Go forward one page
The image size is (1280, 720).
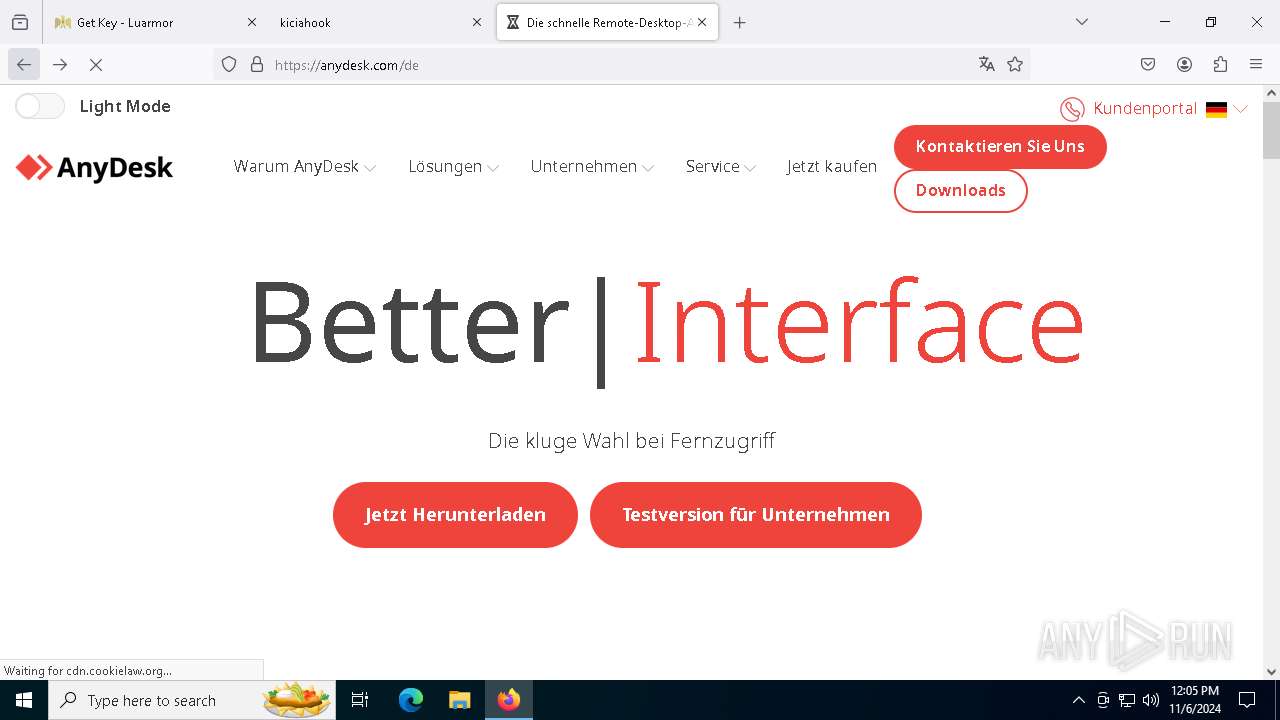click(x=60, y=64)
